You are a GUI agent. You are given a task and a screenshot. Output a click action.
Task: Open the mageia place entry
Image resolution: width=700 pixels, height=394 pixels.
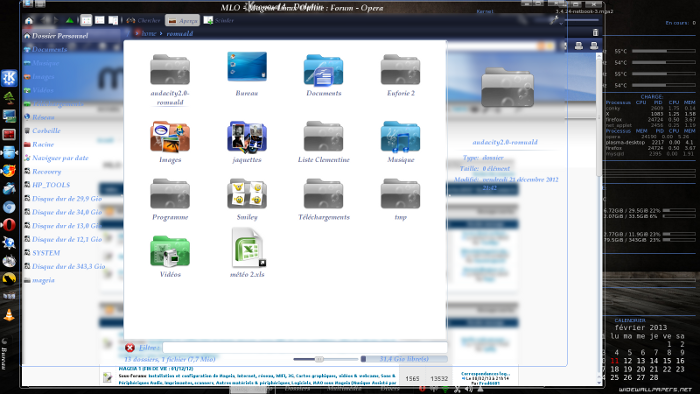click(43, 280)
